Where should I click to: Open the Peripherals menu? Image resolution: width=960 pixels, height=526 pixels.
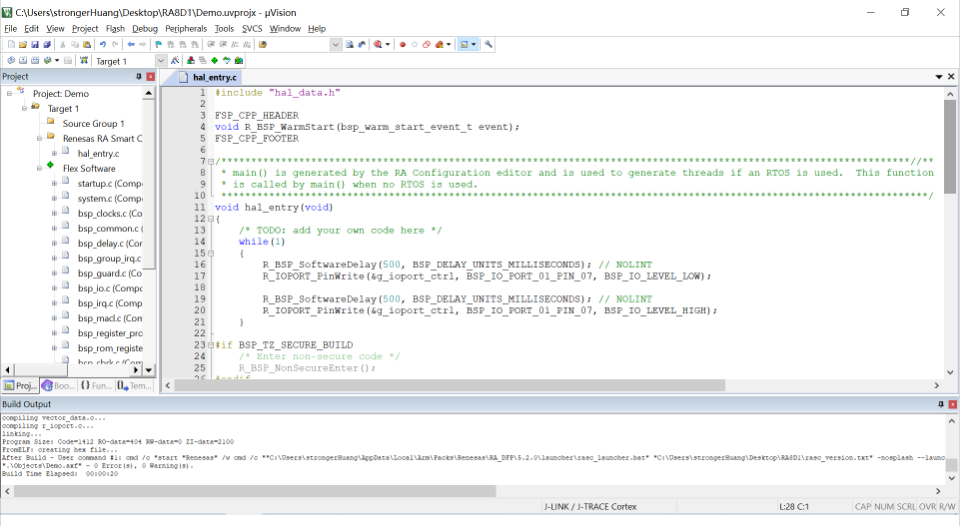(x=186, y=28)
